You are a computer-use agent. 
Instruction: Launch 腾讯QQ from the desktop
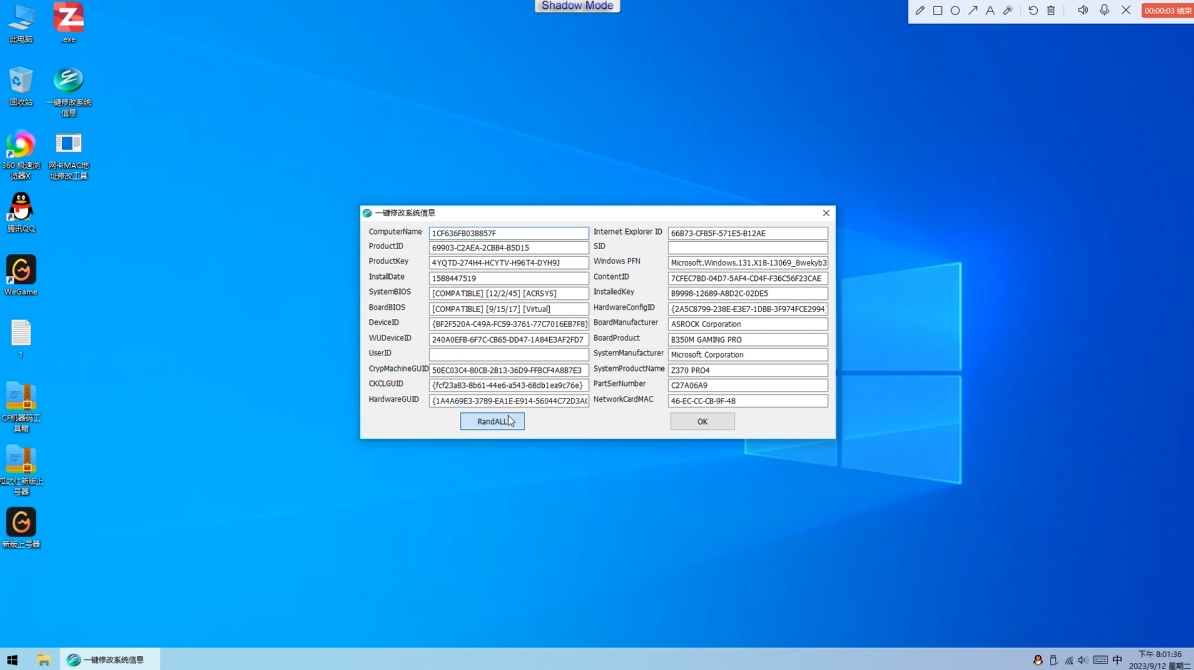pos(20,210)
